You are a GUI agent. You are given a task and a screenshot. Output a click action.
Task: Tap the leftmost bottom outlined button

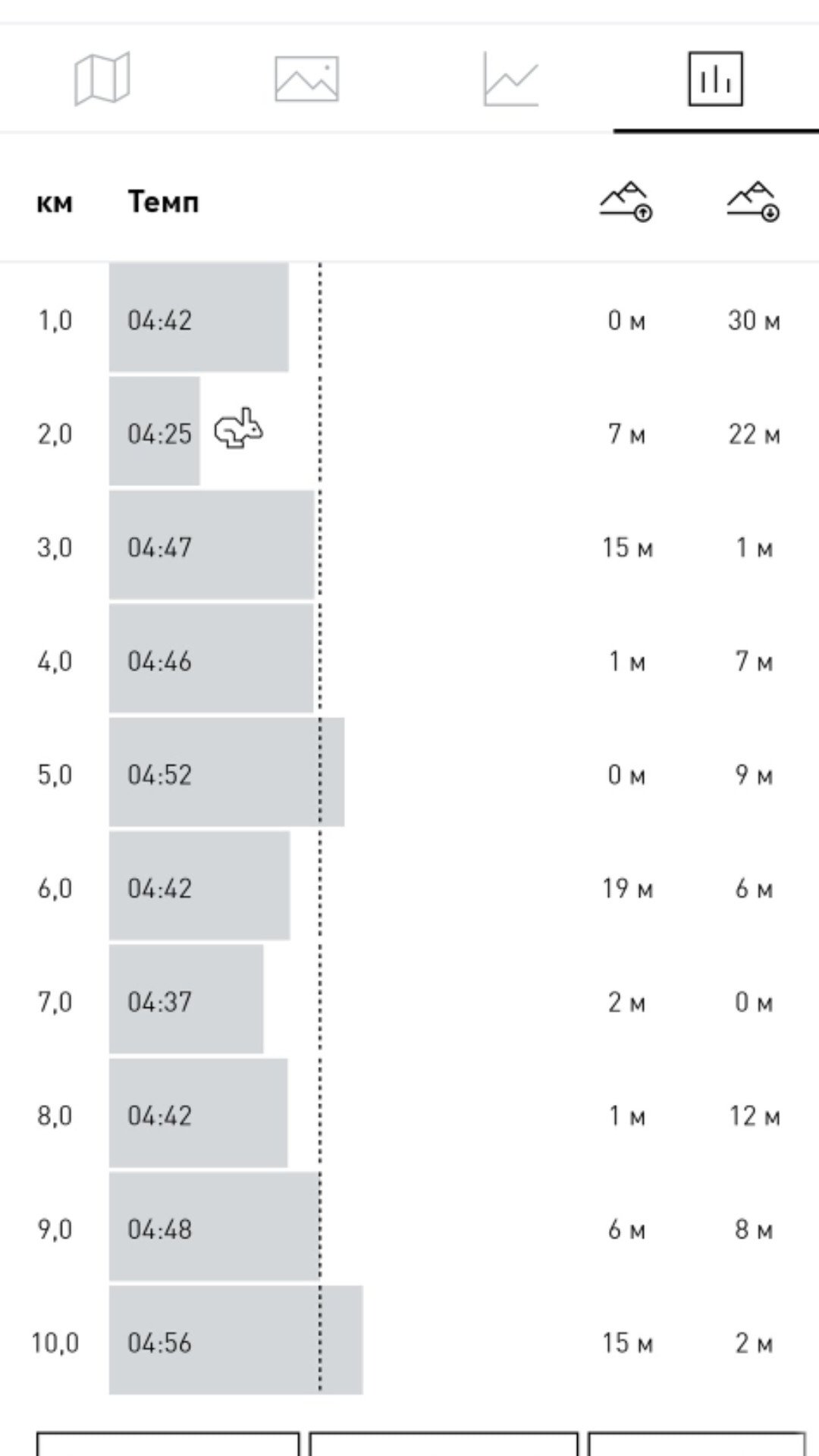(168, 1444)
